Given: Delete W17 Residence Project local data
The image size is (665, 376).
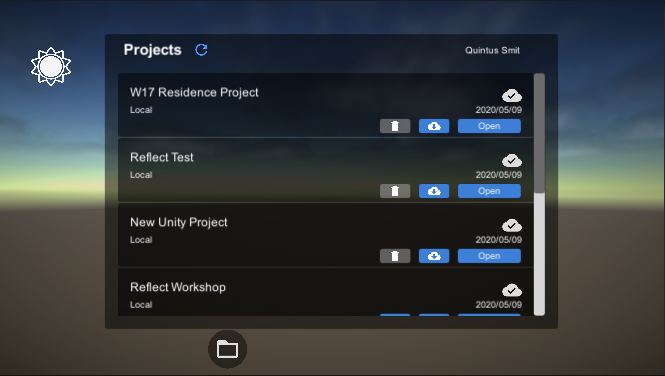Looking at the screenshot, I should [395, 126].
